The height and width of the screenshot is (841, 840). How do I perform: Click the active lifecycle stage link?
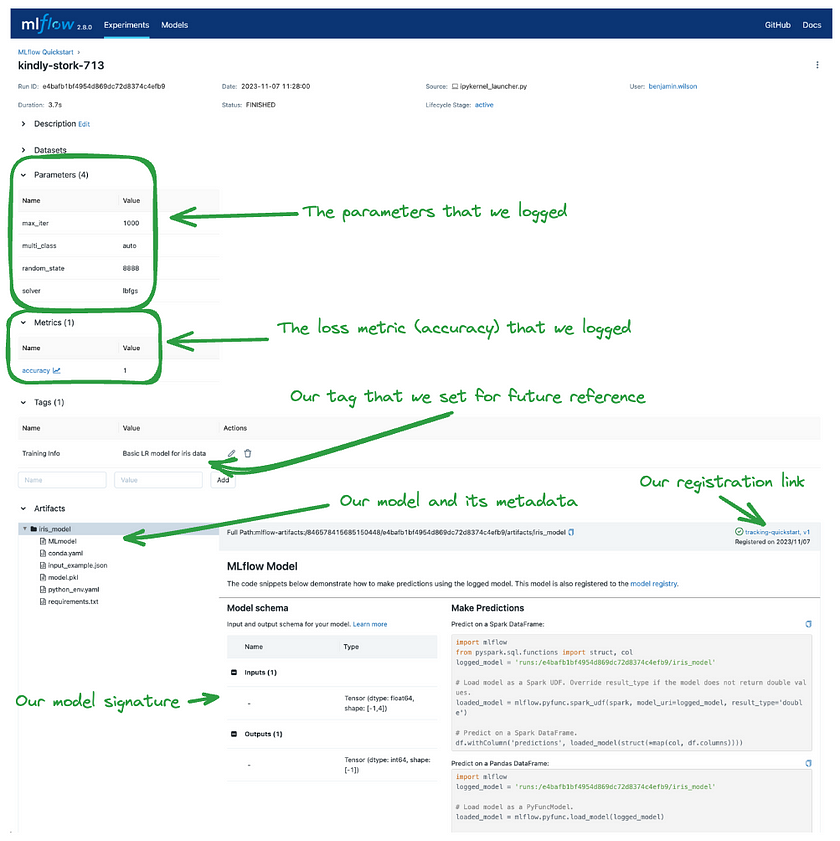pyautogui.click(x=484, y=105)
